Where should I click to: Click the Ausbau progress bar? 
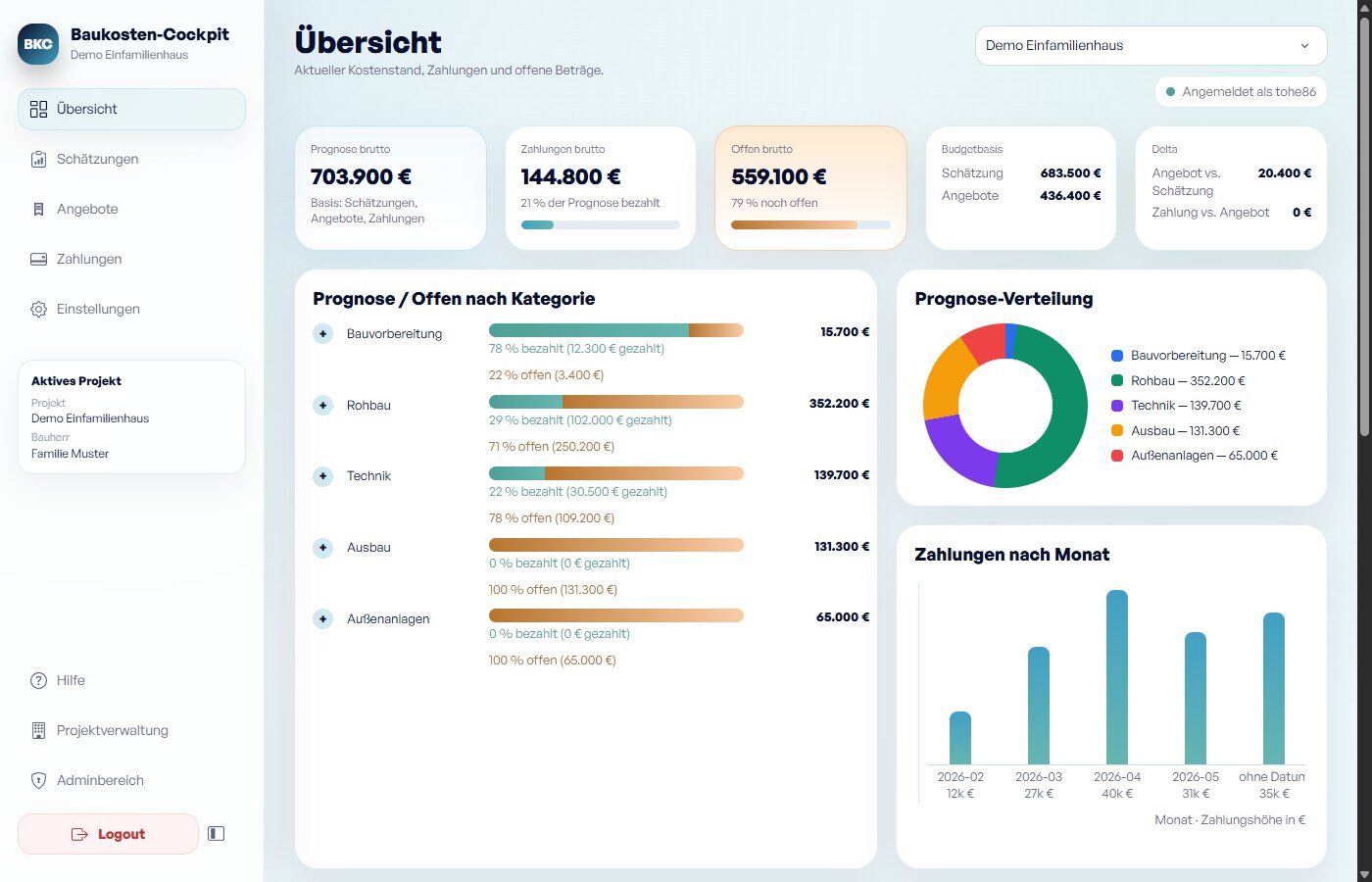coord(615,545)
